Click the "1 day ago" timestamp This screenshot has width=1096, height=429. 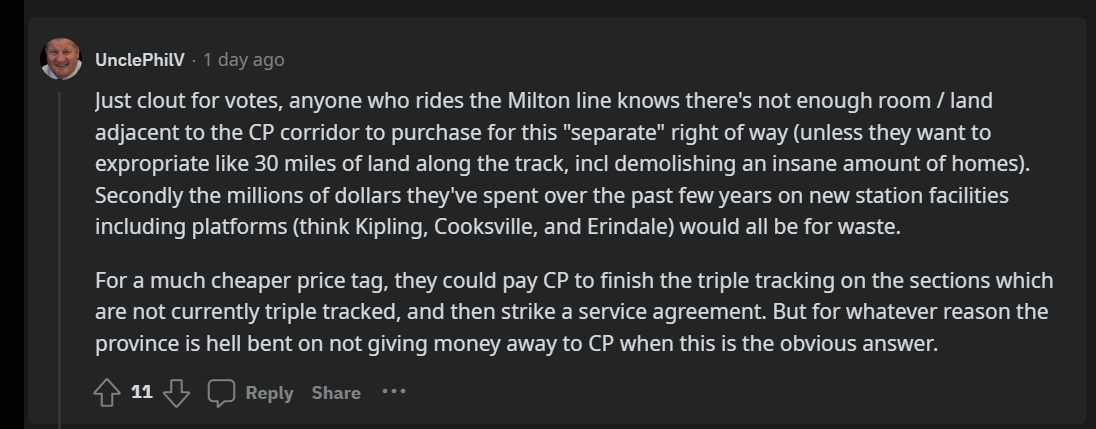click(x=243, y=60)
